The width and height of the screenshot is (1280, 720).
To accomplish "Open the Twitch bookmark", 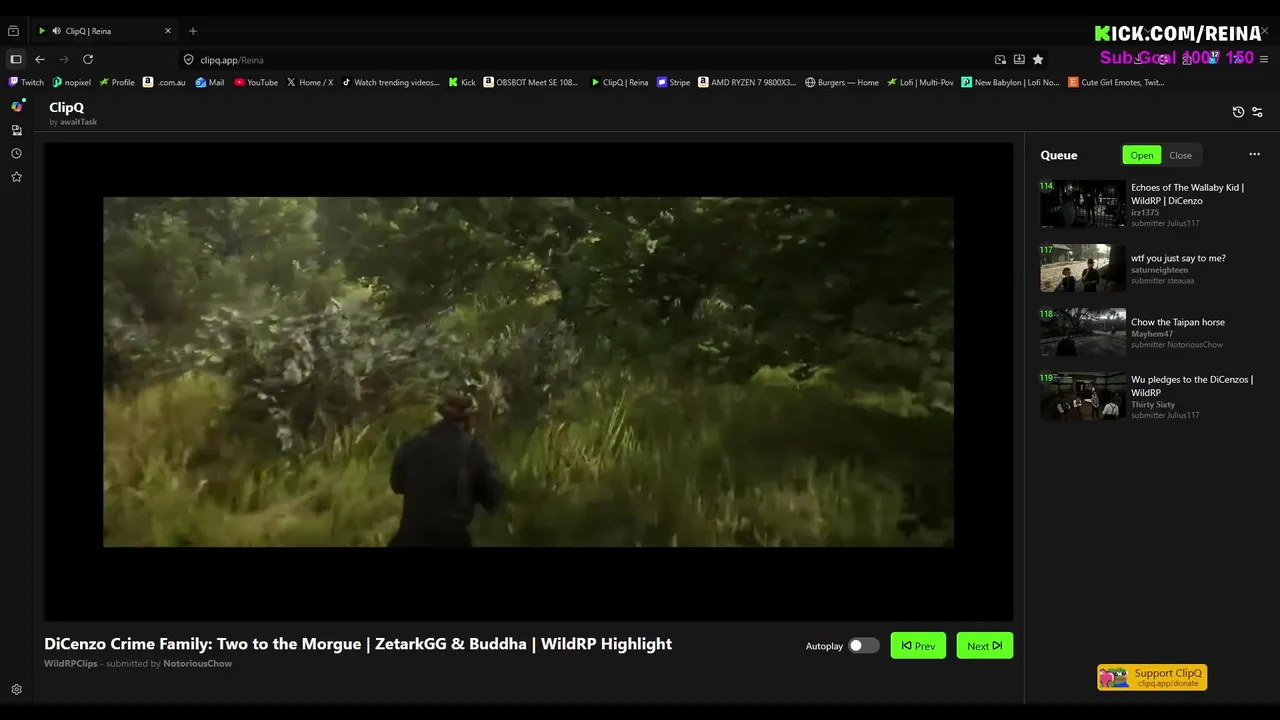I will [26, 82].
